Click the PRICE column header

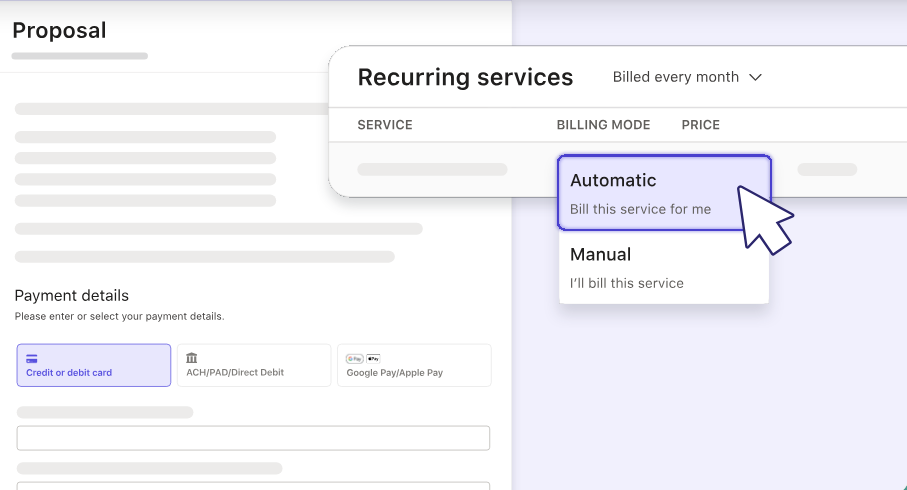(x=700, y=125)
